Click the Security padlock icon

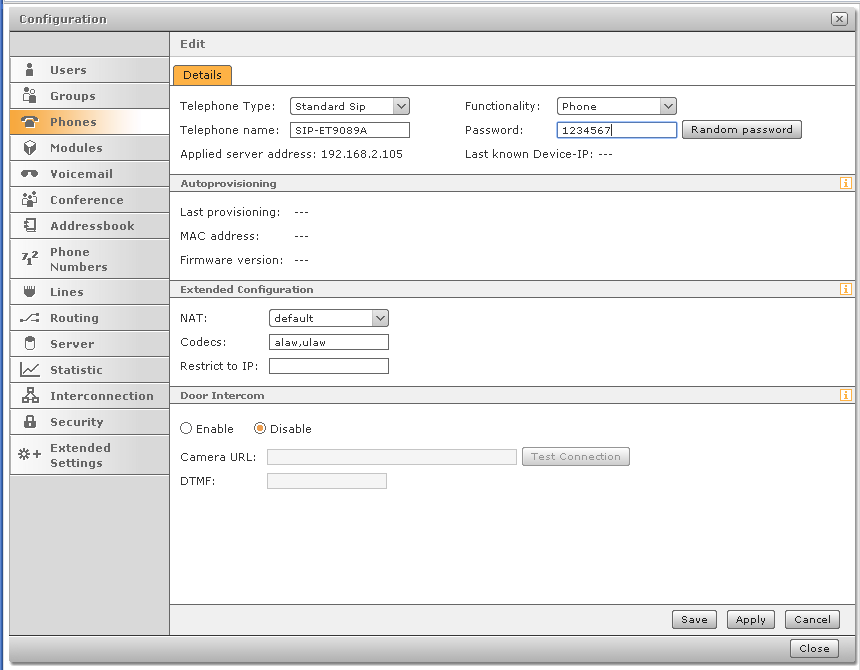30,422
